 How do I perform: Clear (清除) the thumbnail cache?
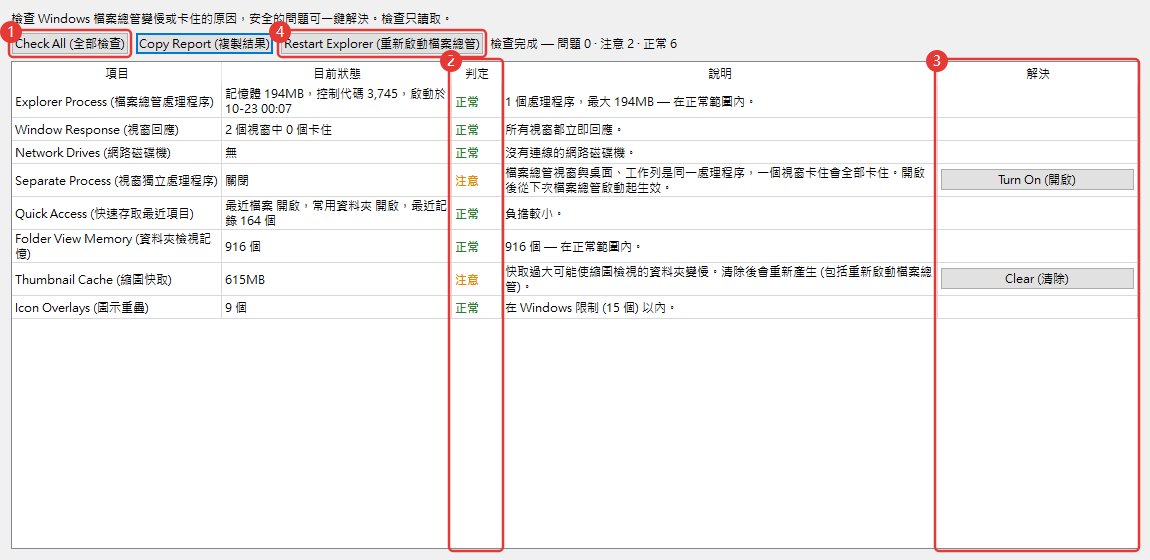pyautogui.click(x=1037, y=279)
